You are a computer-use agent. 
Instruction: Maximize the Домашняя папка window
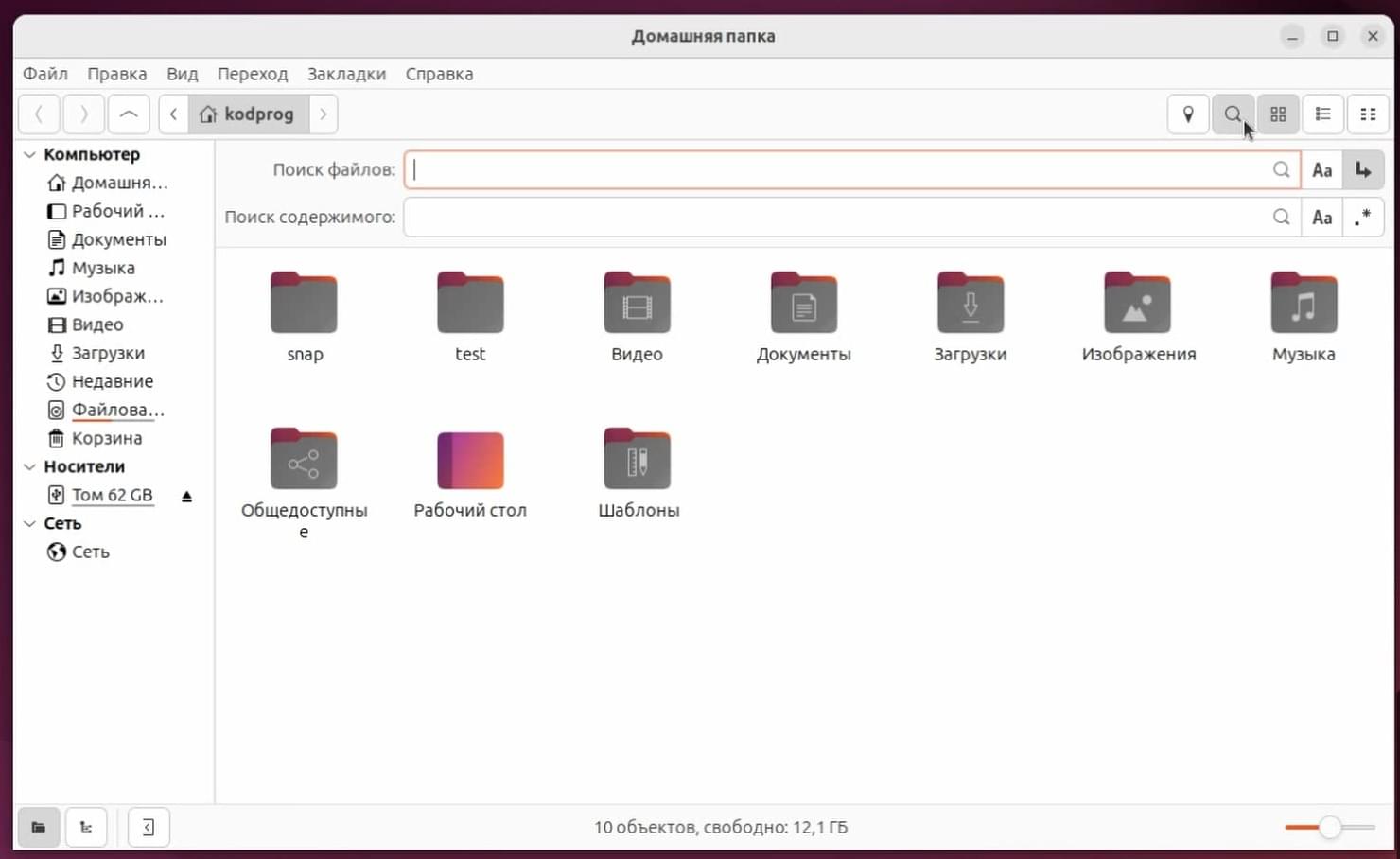tap(1333, 37)
